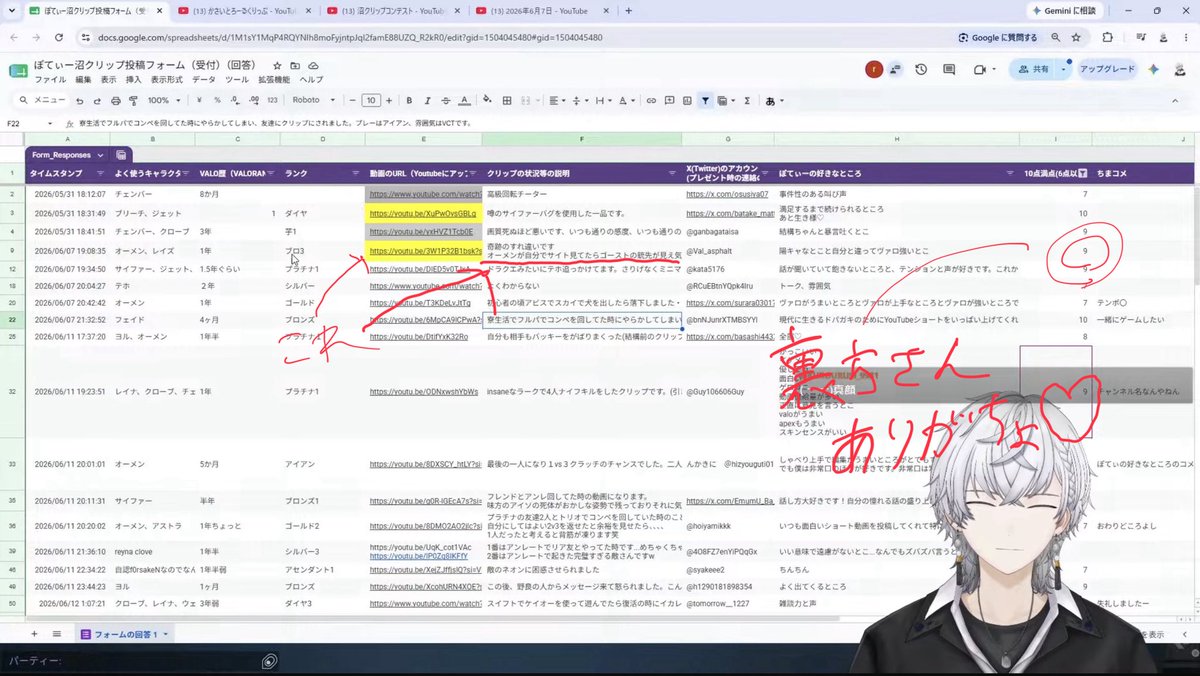The width and height of the screenshot is (1200, 676).
Task: Expand the Form_Responses table dropdown
Action: 101,155
